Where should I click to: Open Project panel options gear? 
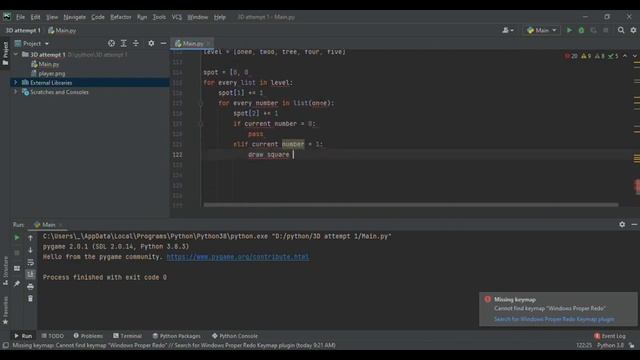(151, 43)
